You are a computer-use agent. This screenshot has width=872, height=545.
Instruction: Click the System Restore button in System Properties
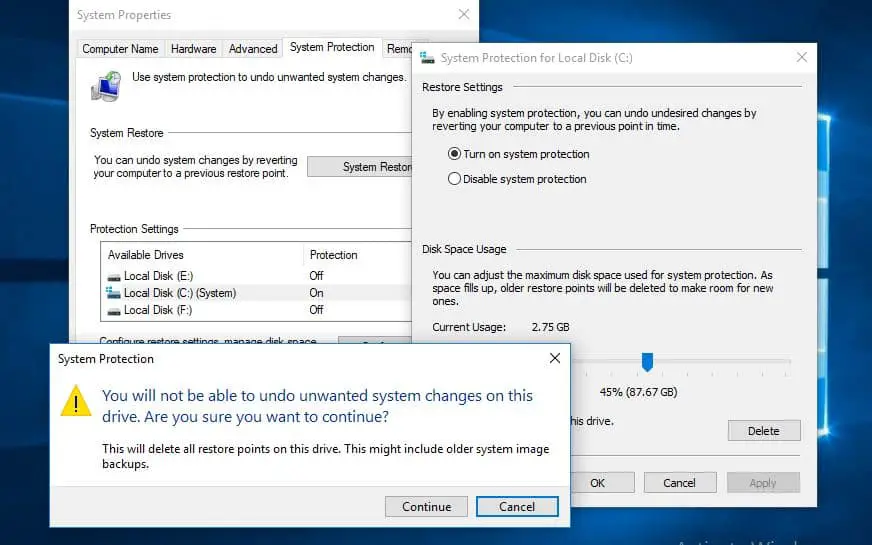(360, 167)
